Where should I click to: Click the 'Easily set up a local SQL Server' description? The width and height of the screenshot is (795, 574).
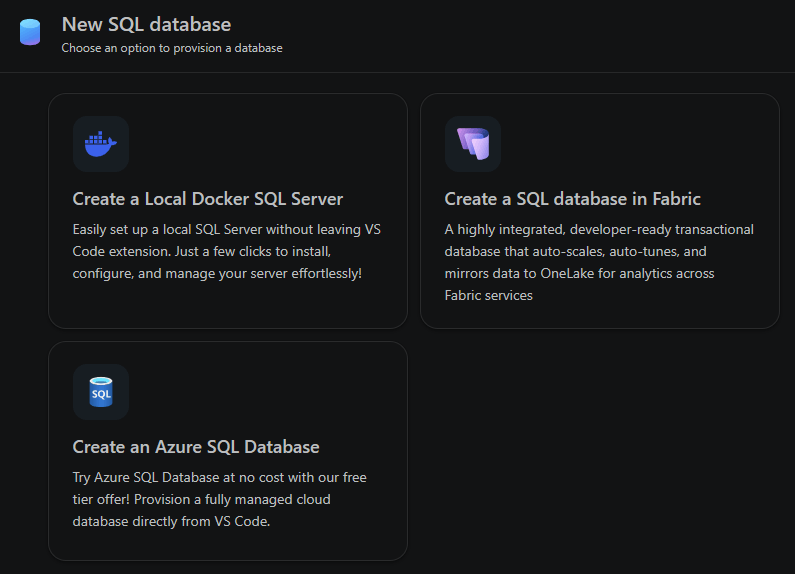point(227,252)
